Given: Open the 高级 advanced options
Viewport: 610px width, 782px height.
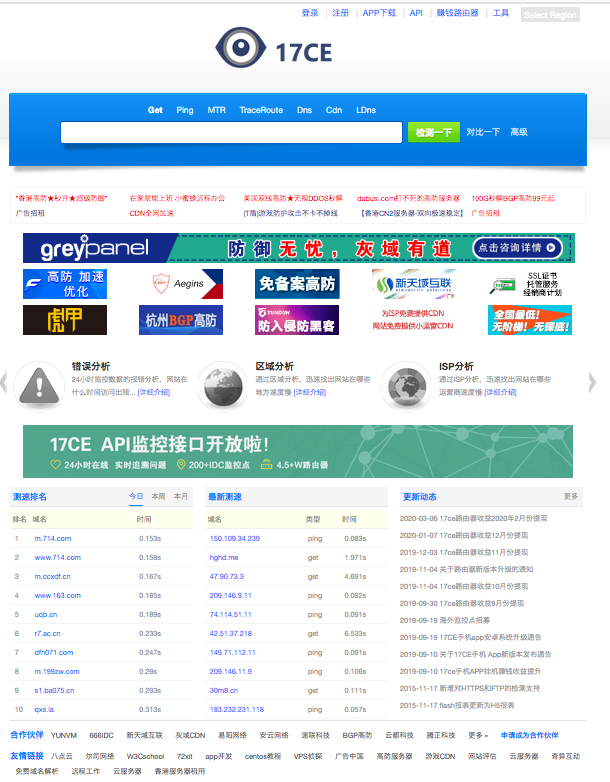Looking at the screenshot, I should coord(519,132).
